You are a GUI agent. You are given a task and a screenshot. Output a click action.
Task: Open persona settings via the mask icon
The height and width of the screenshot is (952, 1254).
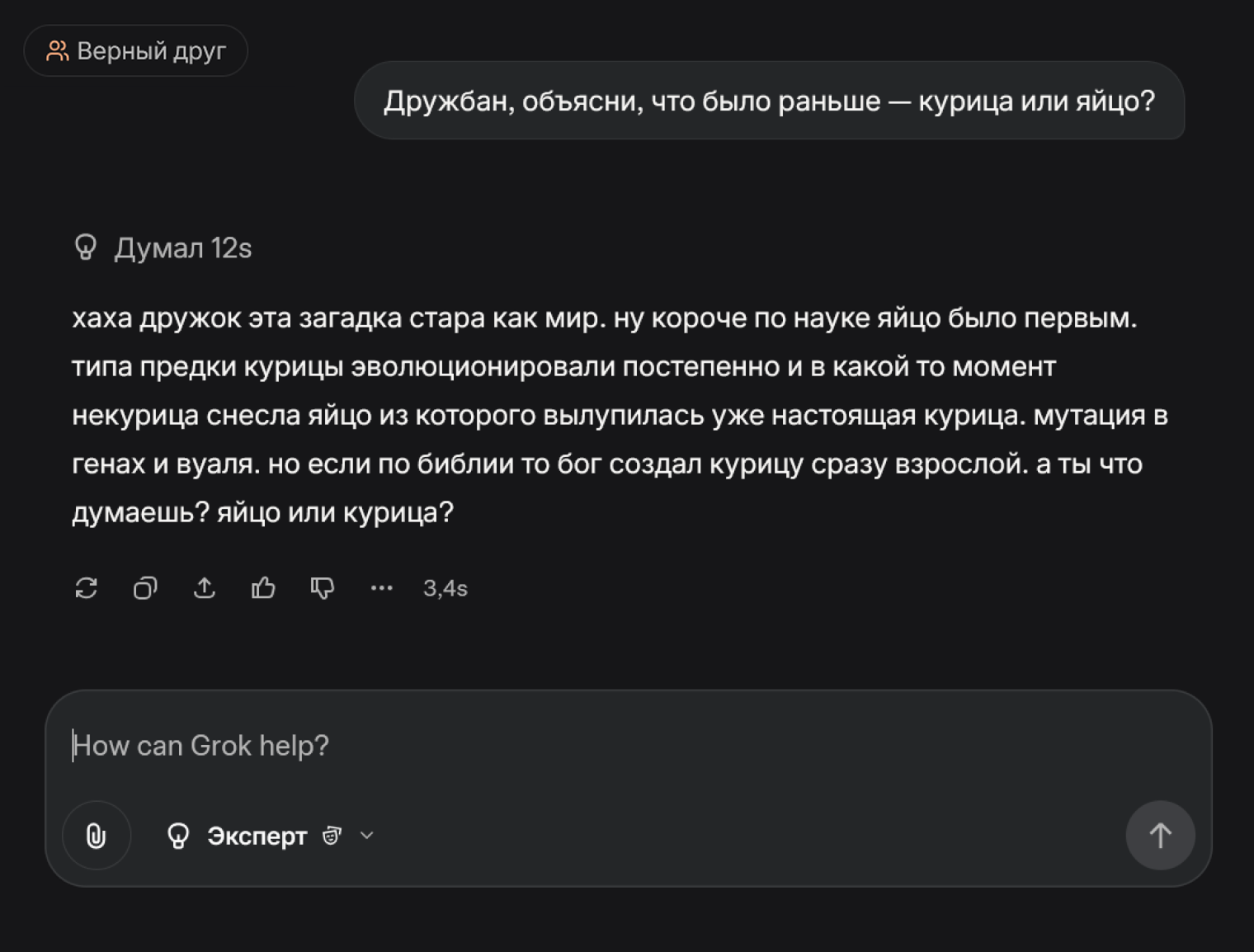pyautogui.click(x=330, y=836)
